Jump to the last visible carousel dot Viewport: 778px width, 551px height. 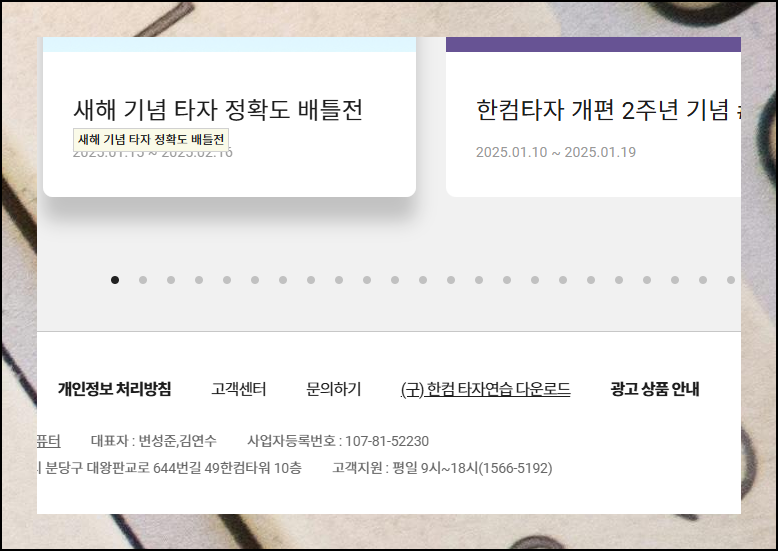pos(731,280)
